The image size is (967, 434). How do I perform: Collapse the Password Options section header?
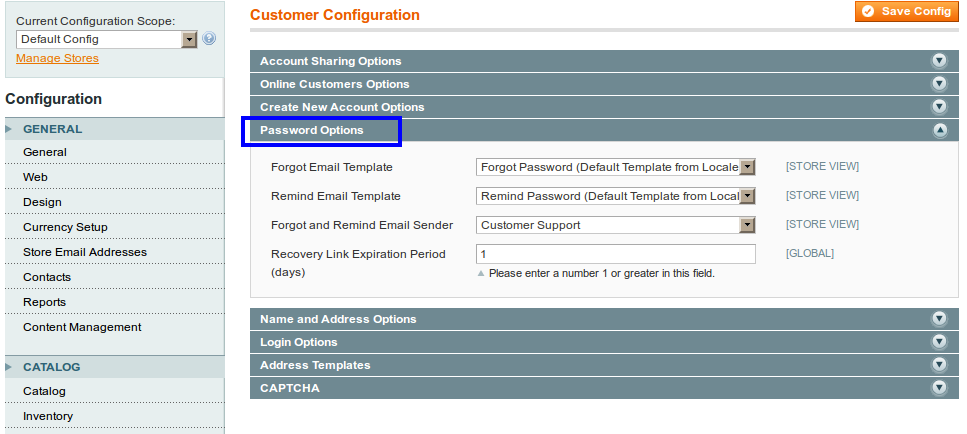coord(312,130)
